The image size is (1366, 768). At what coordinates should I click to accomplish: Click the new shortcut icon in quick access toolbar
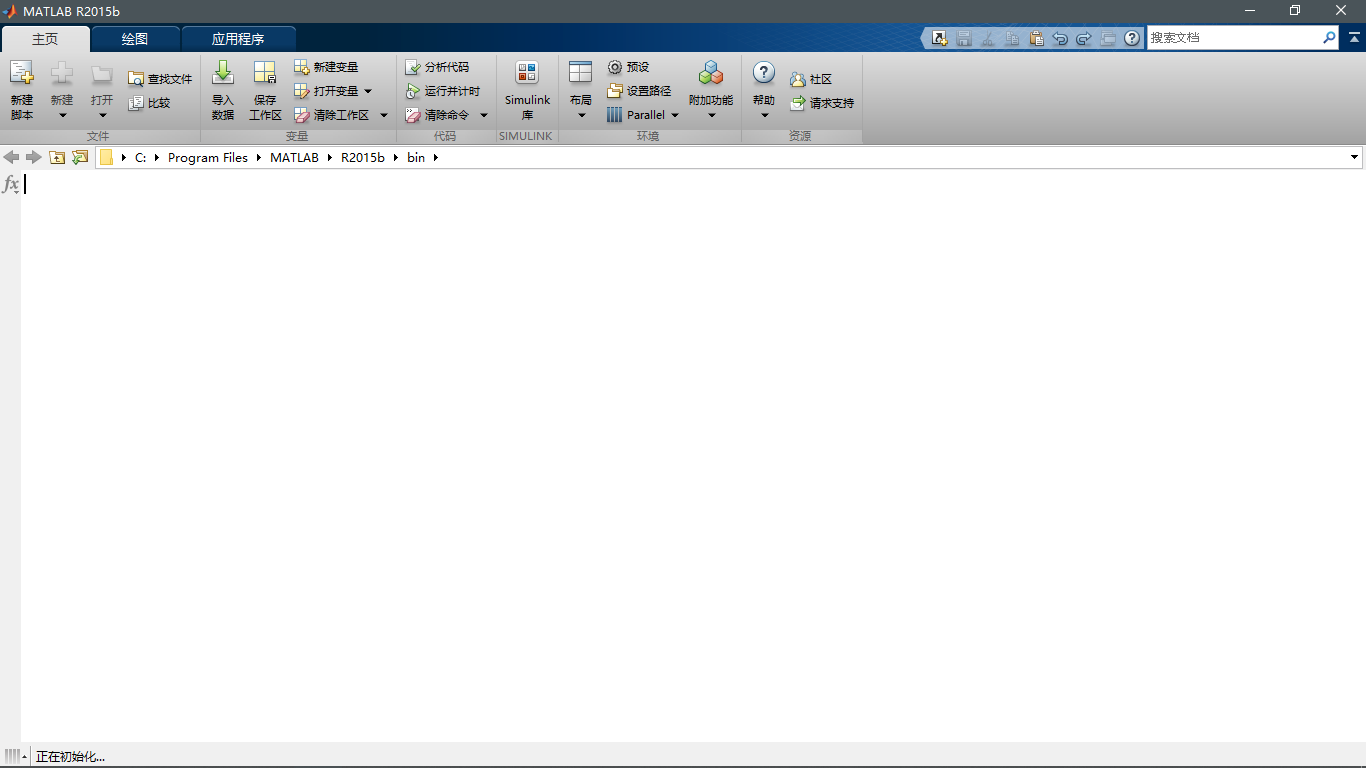coord(940,38)
